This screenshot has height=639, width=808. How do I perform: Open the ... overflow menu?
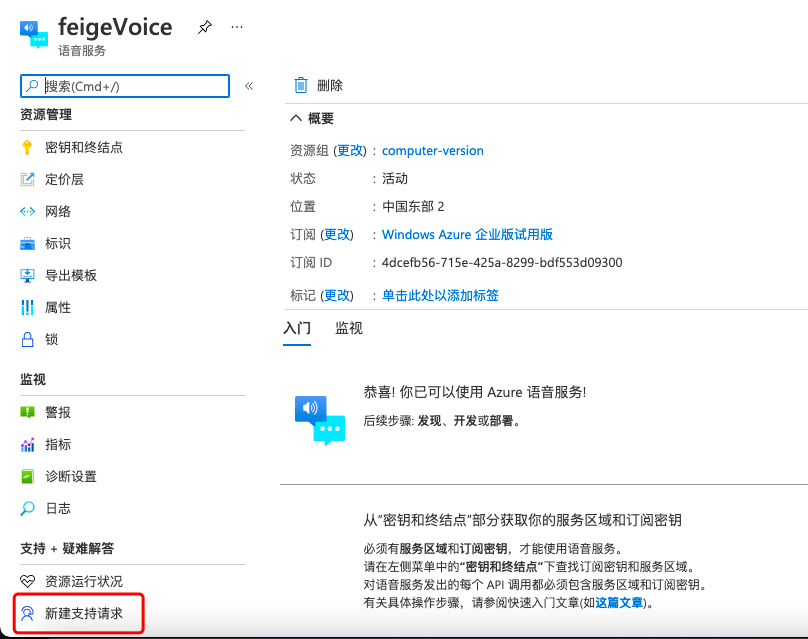tap(236, 28)
